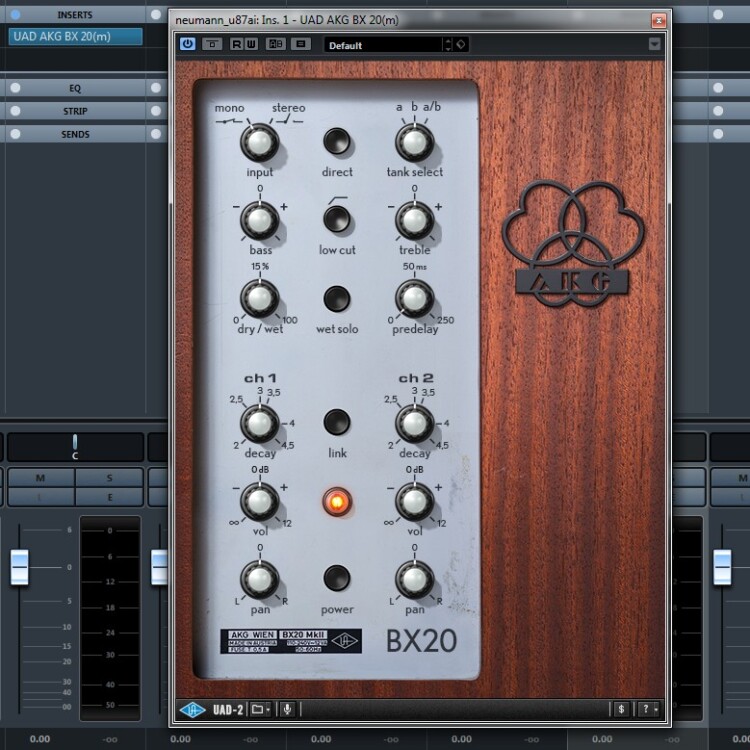Toggle the wet solo push button
Image resolution: width=750 pixels, height=750 pixels.
(x=337, y=299)
